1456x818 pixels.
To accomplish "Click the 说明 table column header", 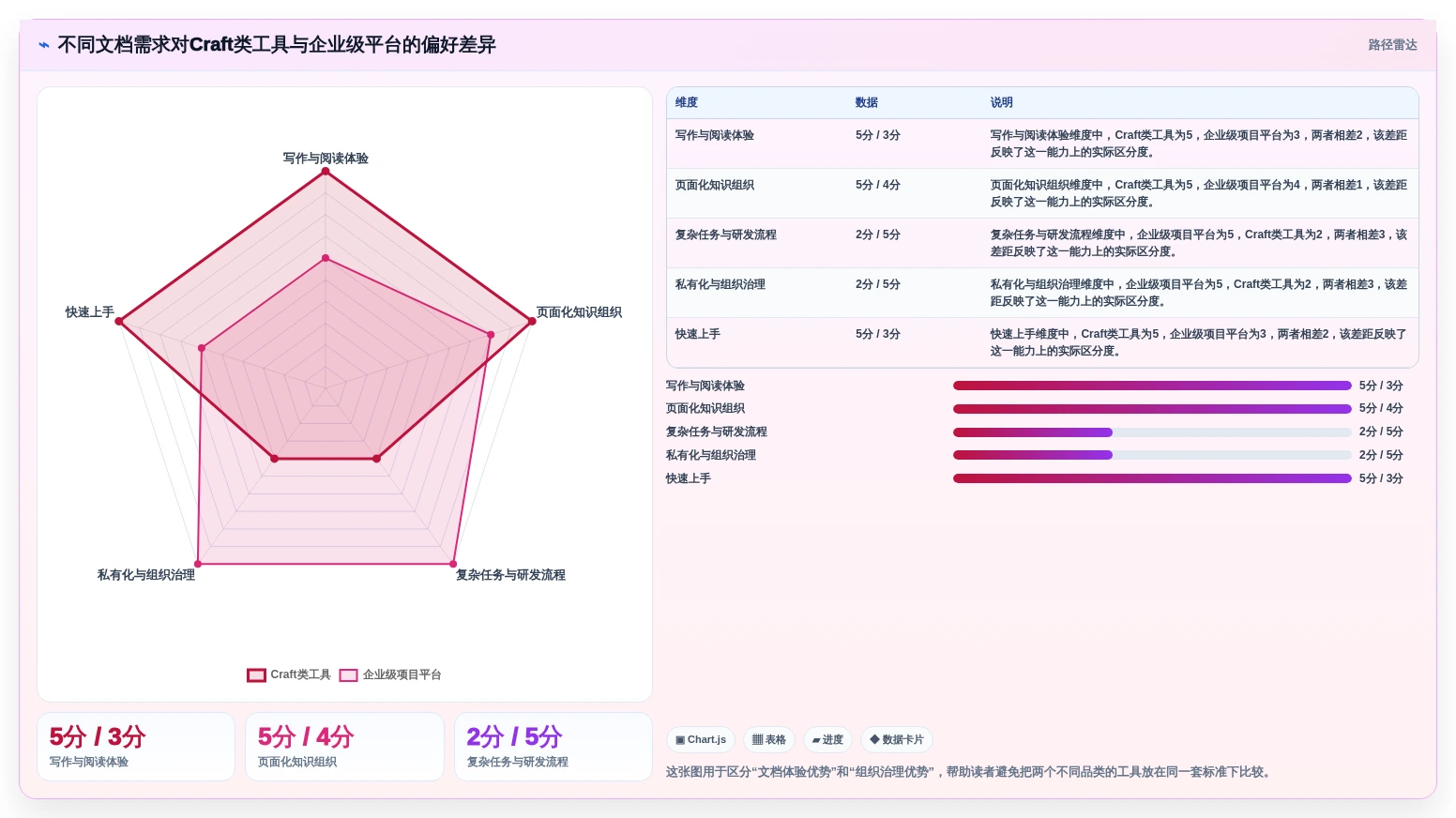I will click(x=1002, y=103).
